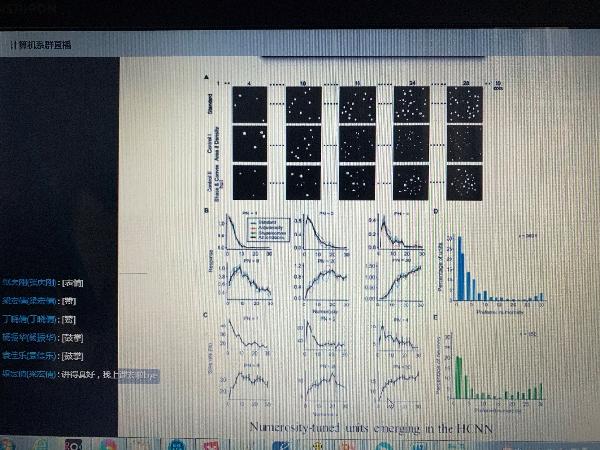Click the first Standard dot array image

click(249, 104)
